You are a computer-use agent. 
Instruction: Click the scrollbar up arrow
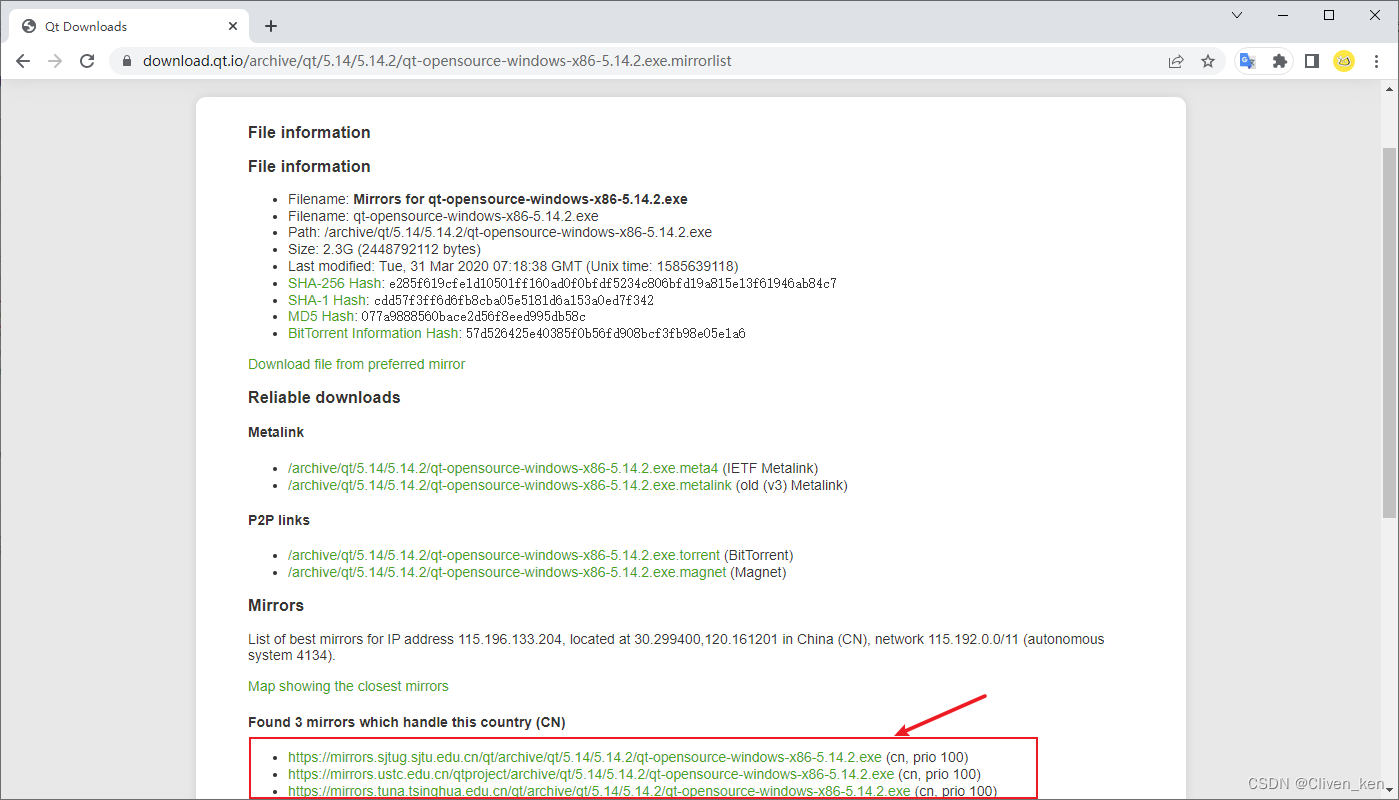click(x=1390, y=91)
